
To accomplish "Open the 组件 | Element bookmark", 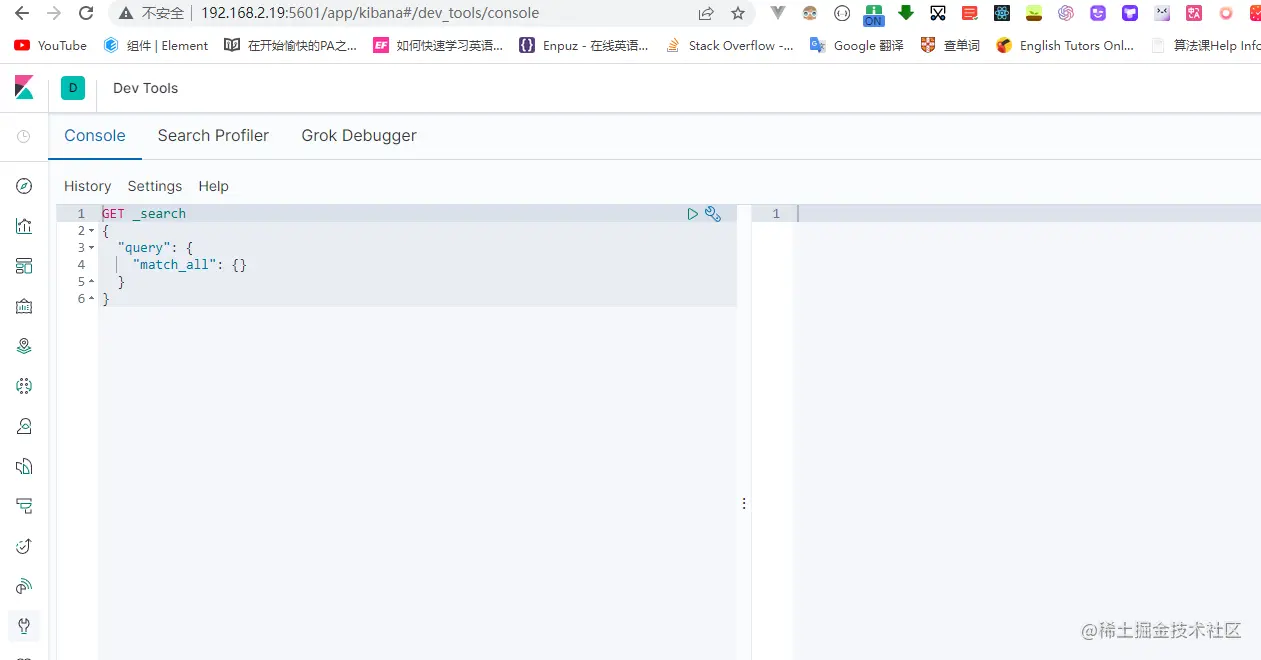I will tap(156, 45).
